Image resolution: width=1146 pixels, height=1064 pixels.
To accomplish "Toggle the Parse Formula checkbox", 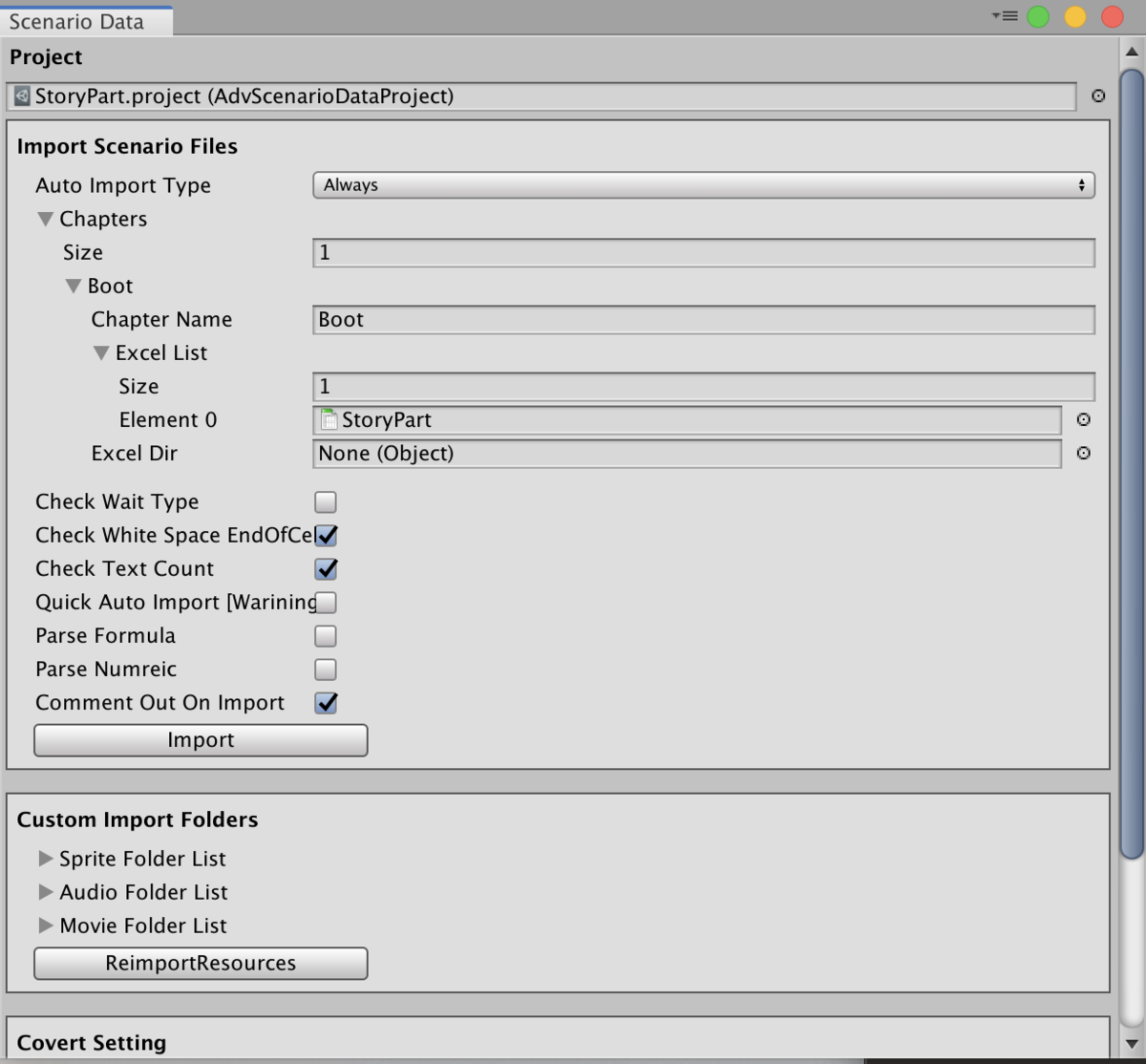I will tap(326, 635).
